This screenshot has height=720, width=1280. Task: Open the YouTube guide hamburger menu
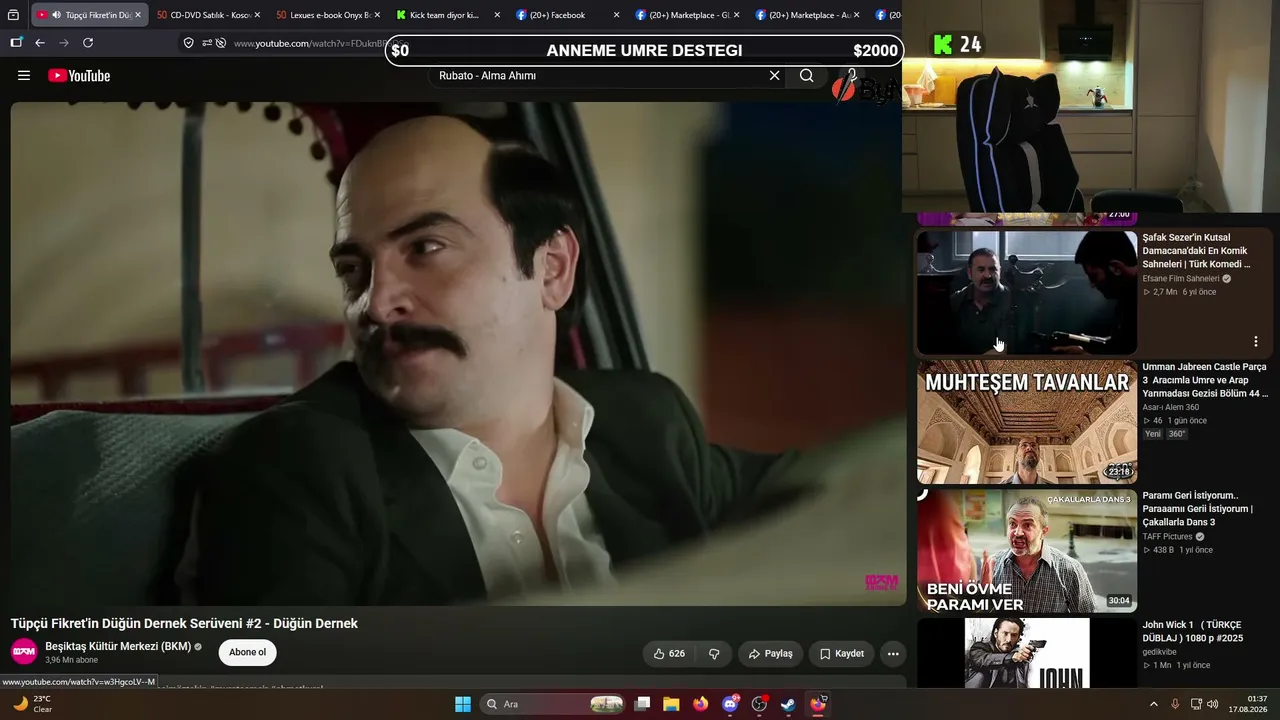(24, 76)
